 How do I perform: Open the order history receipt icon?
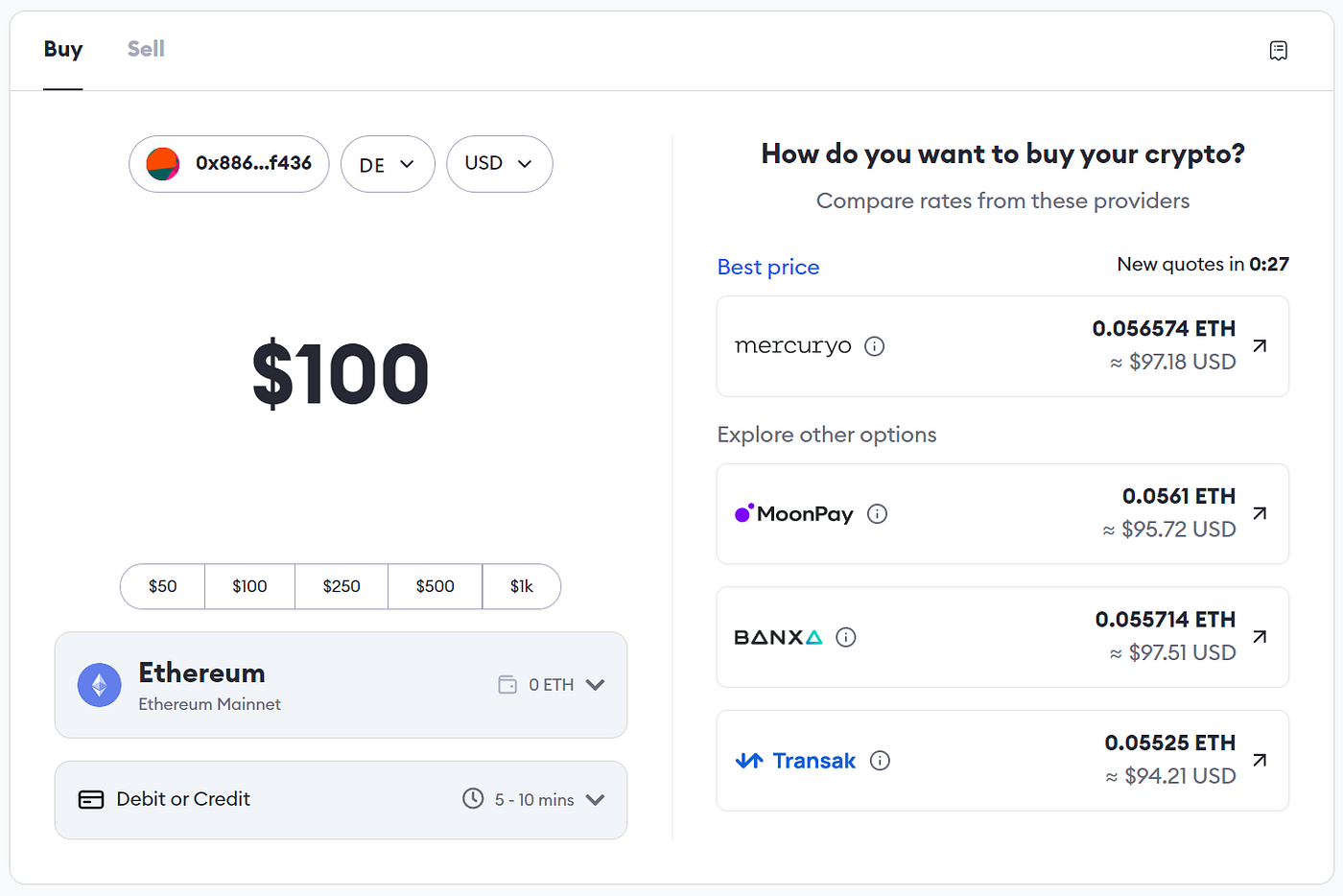point(1278,51)
